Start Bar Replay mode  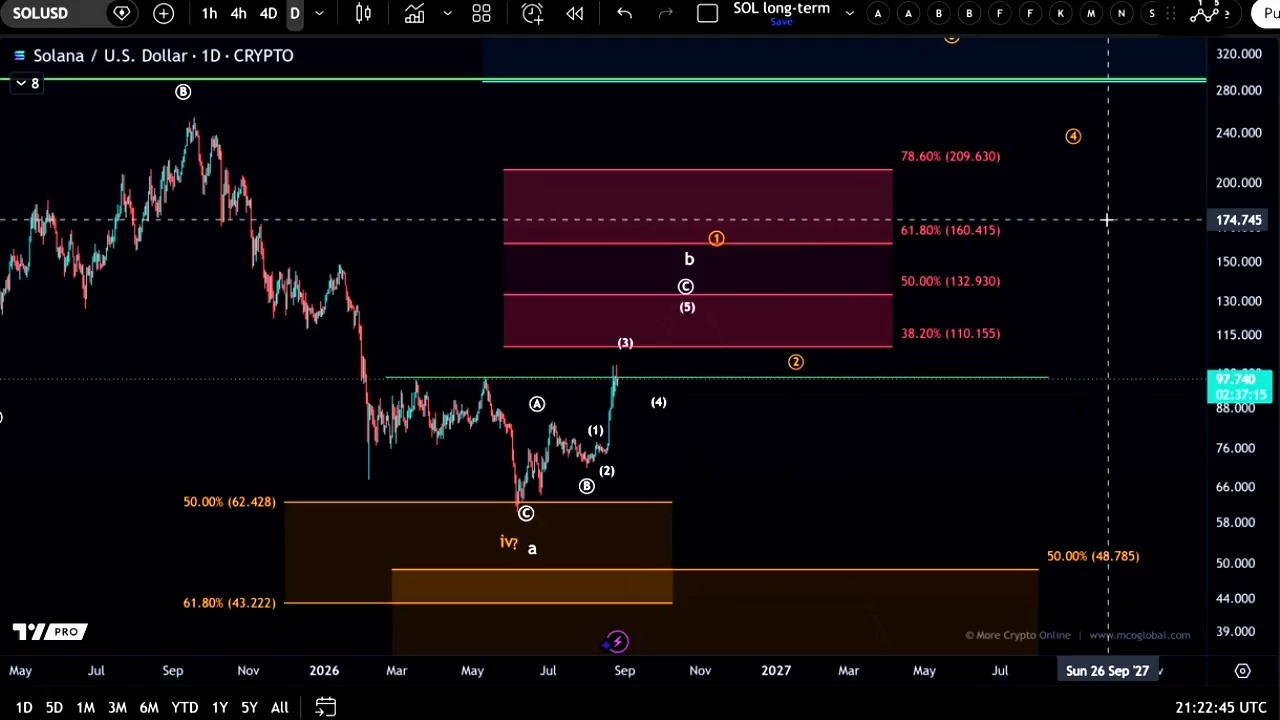pyautogui.click(x=575, y=13)
